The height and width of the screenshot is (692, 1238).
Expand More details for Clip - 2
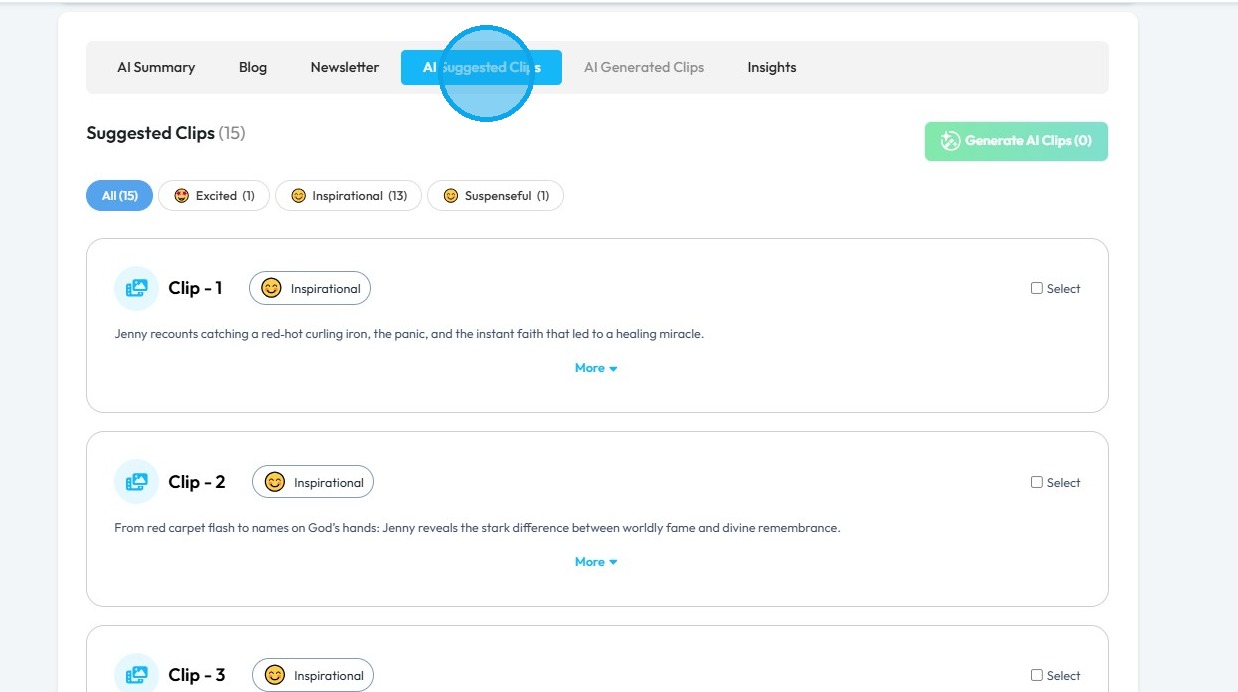(x=596, y=562)
